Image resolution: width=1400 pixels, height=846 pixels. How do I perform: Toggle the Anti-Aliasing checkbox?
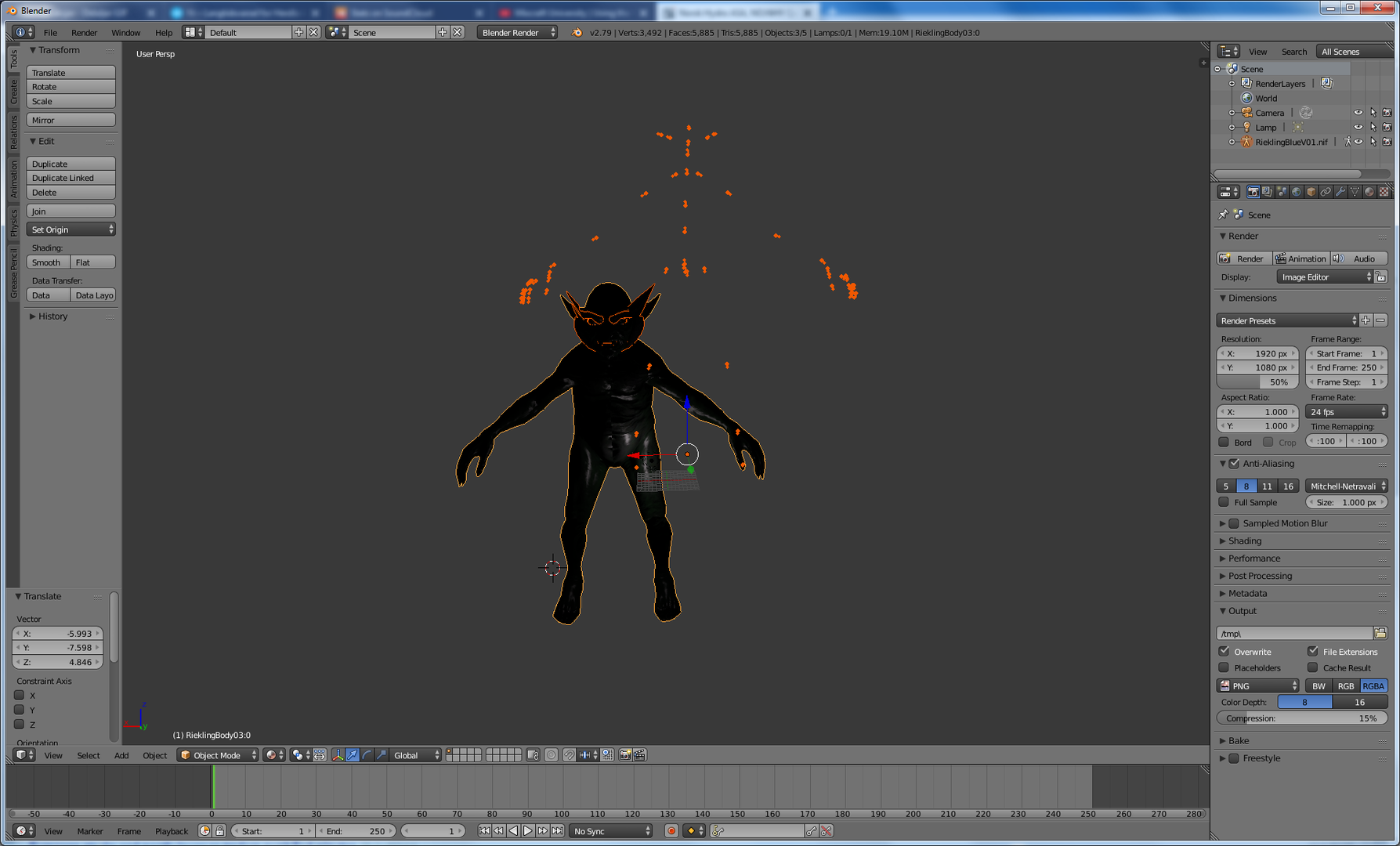coord(1235,464)
